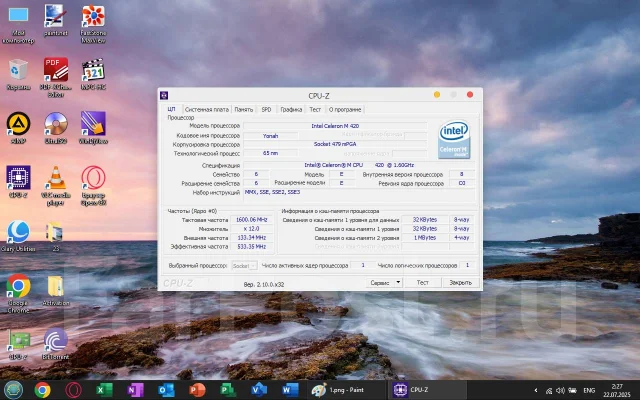Open the My Computer desktop icon
This screenshot has width=640, height=400.
[18, 24]
